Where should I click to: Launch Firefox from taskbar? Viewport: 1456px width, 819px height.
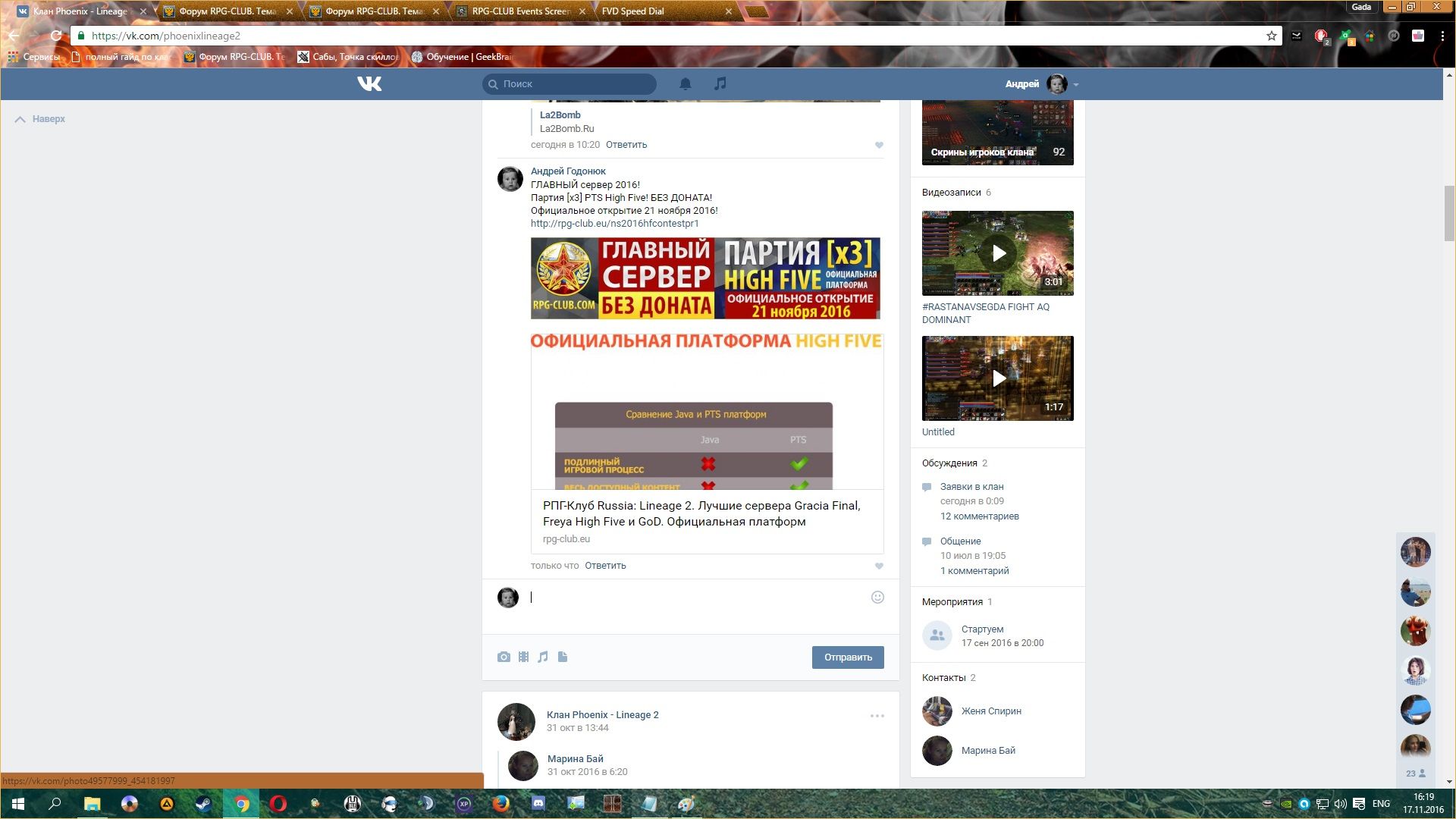point(501,804)
